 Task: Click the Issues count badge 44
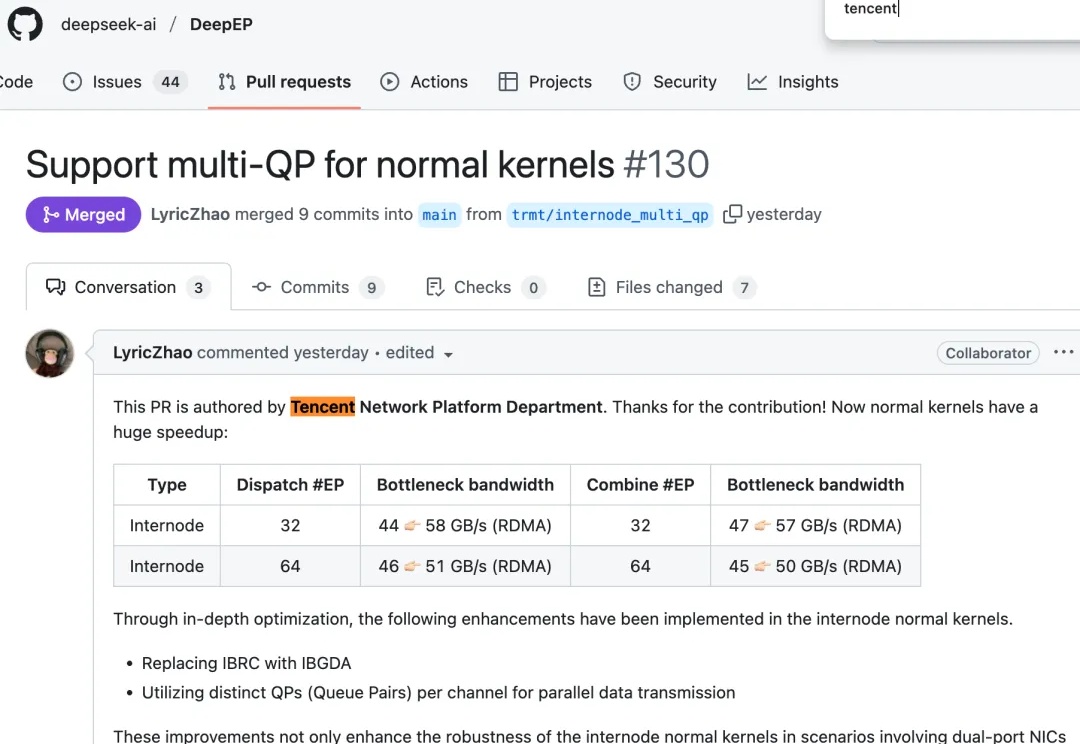pyautogui.click(x=170, y=82)
